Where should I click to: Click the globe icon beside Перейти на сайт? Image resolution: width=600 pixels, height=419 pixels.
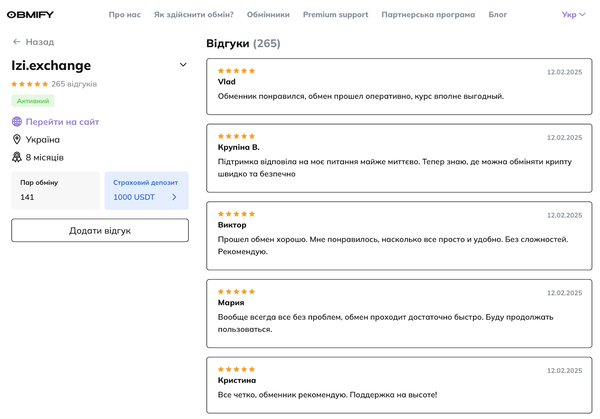click(17, 122)
